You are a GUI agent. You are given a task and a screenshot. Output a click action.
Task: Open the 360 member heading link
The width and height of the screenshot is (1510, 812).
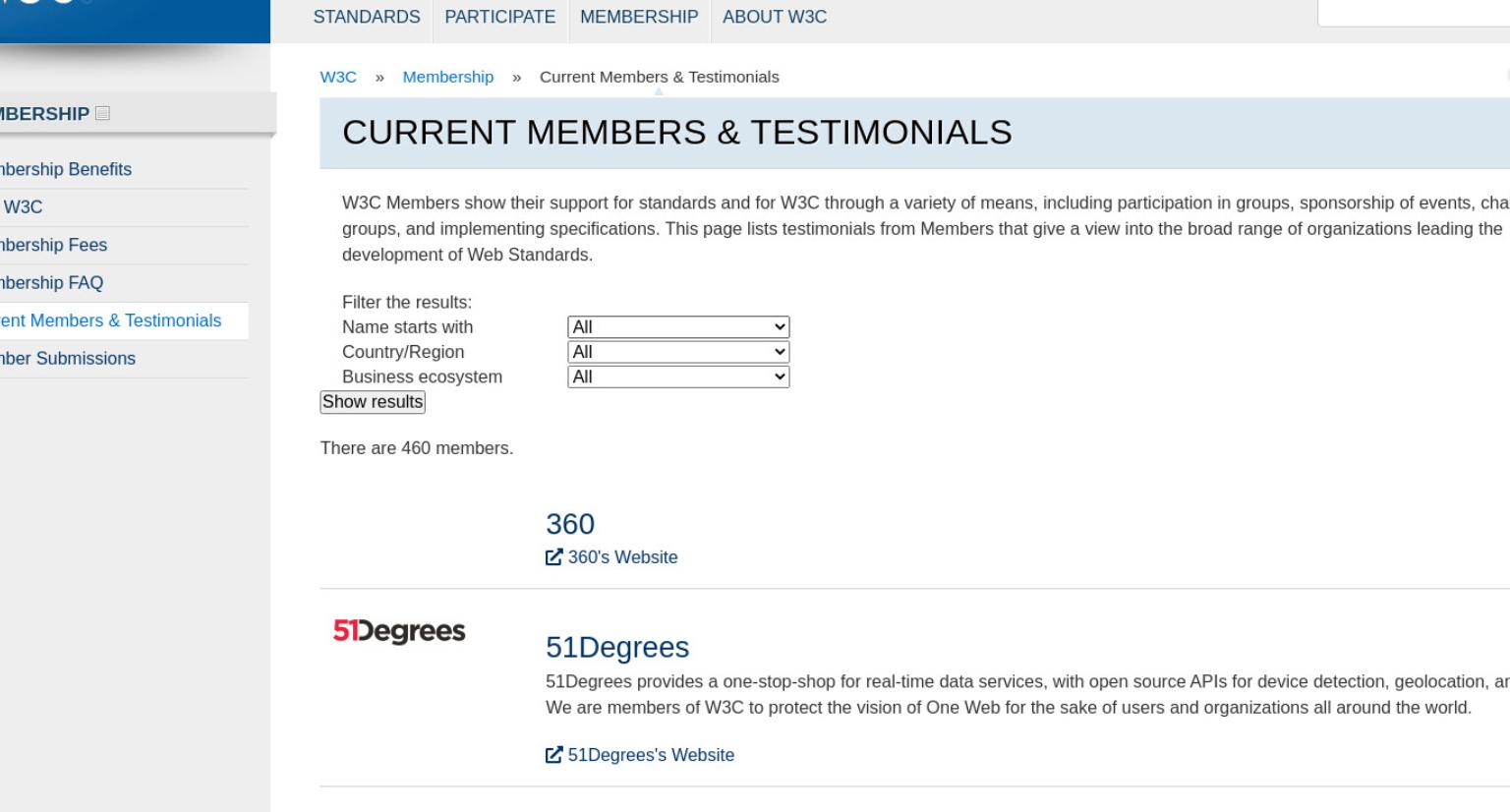point(570,524)
